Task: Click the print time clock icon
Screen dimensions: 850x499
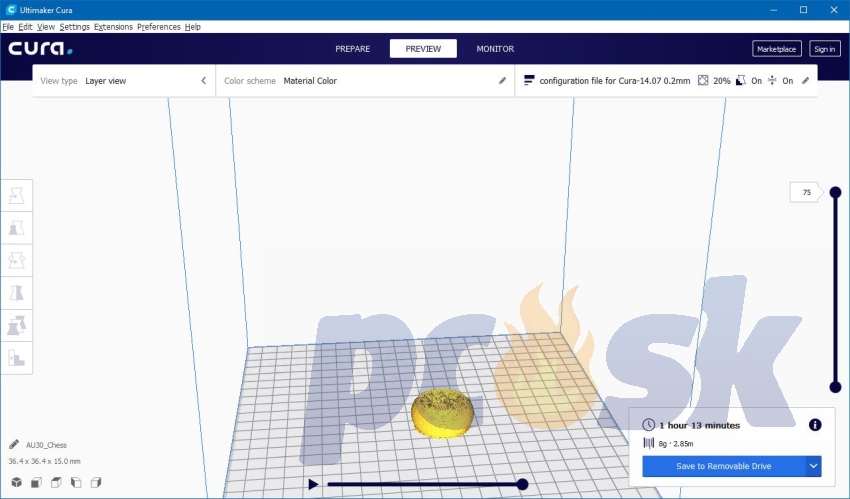Action: [x=648, y=425]
